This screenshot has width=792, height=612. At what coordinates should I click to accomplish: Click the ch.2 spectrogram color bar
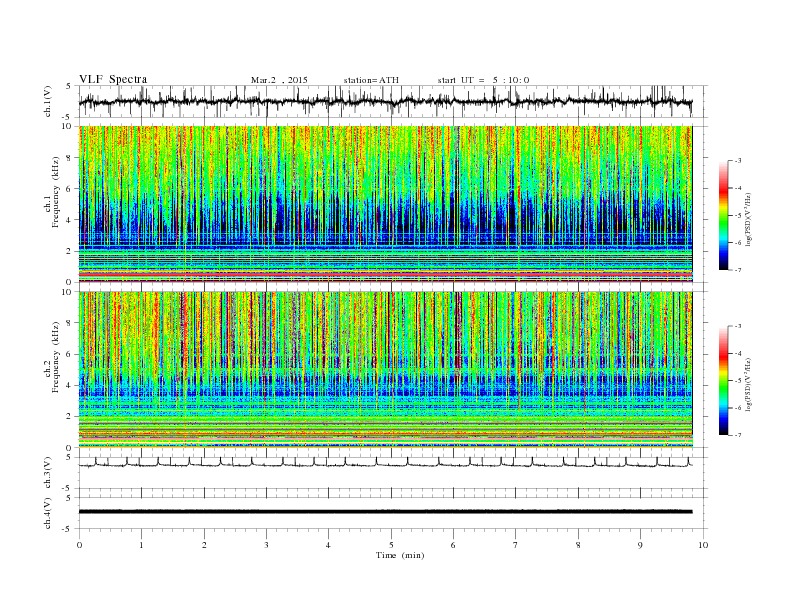point(723,380)
